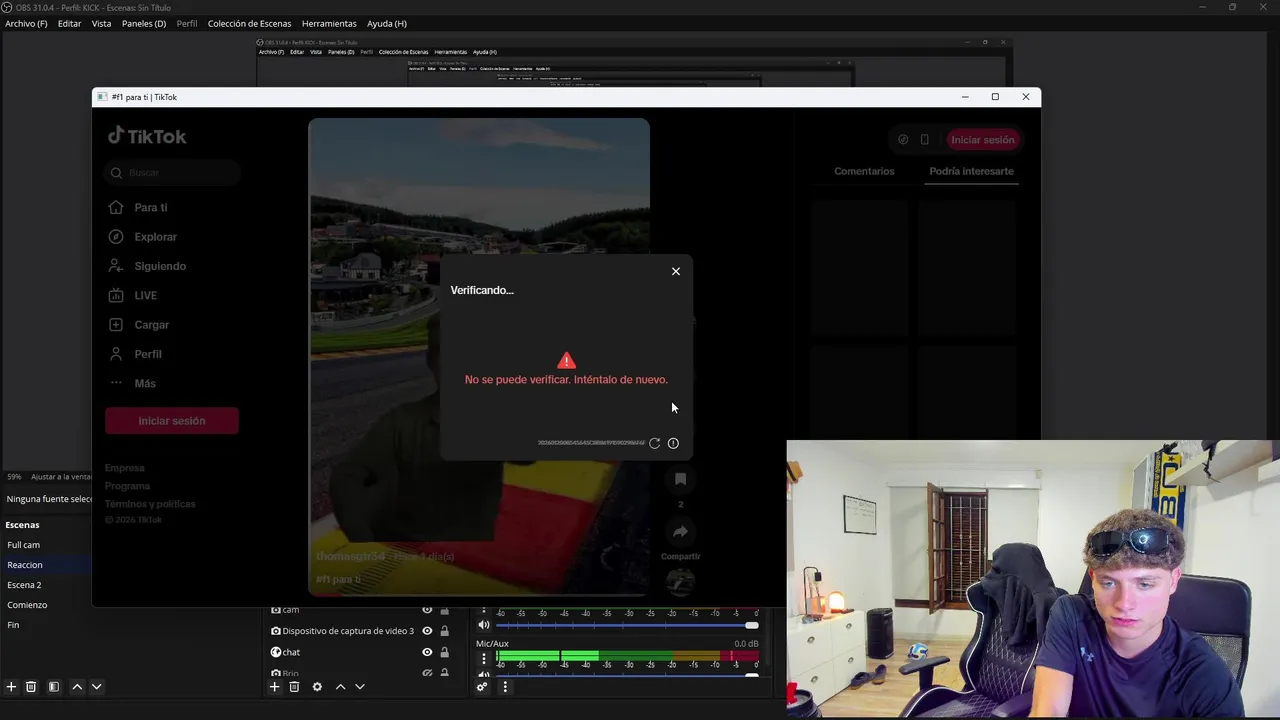This screenshot has height=720, width=1280.
Task: Add a new scene with plus icon
Action: click(11, 687)
